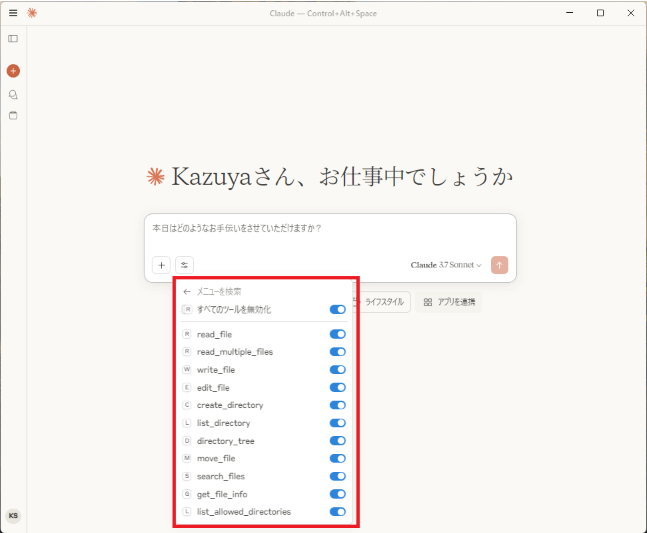Open the chats history icon
The width and height of the screenshot is (647, 533).
pyautogui.click(x=13, y=95)
